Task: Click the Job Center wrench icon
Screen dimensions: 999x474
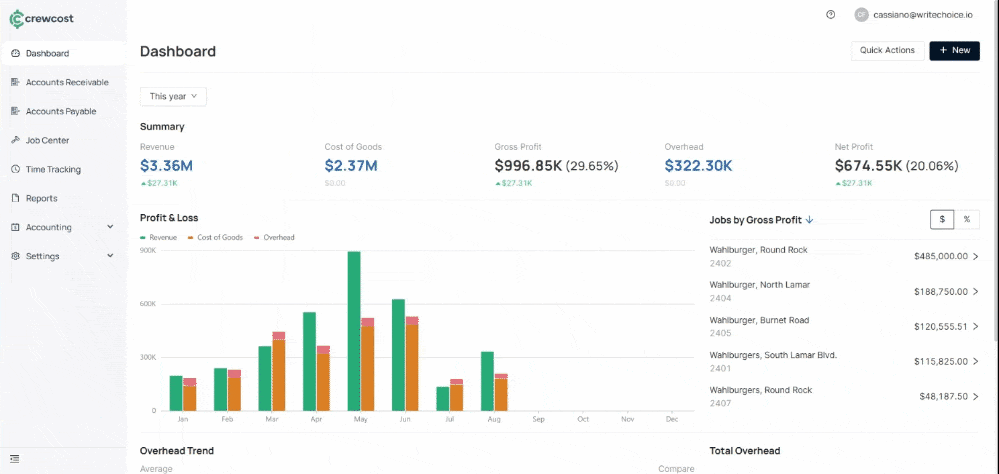Action: click(x=15, y=140)
